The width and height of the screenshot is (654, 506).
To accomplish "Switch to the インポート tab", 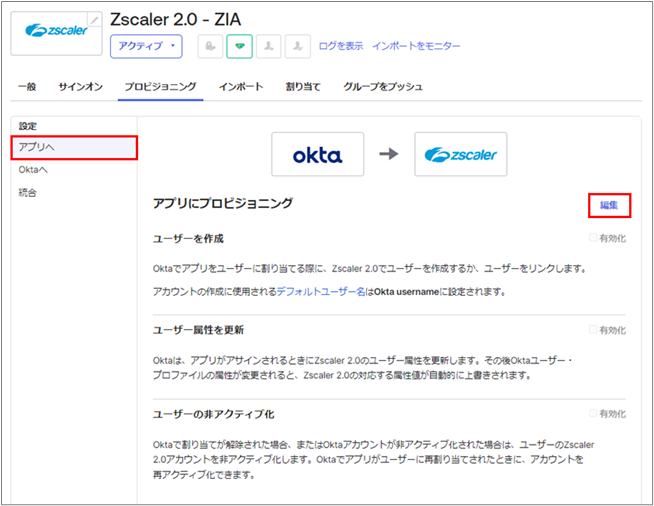I will tap(241, 87).
